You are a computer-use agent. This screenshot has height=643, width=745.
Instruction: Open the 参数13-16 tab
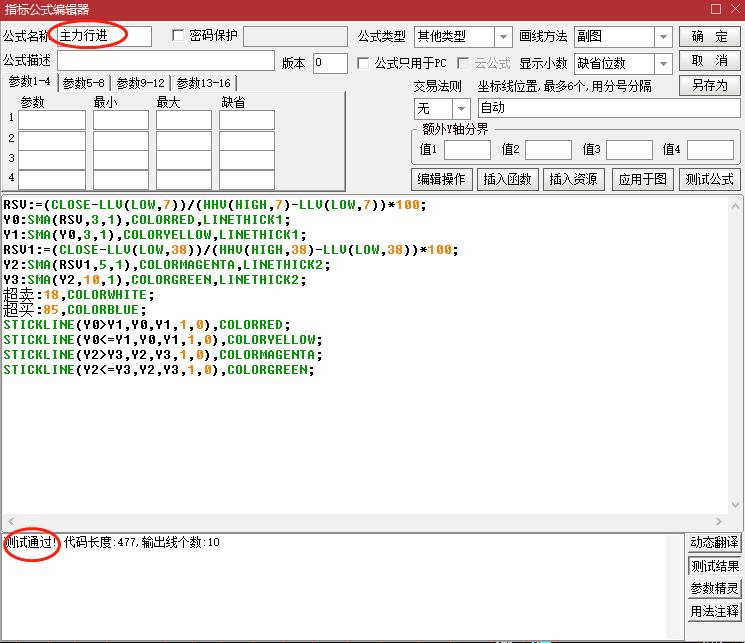pyautogui.click(x=205, y=83)
